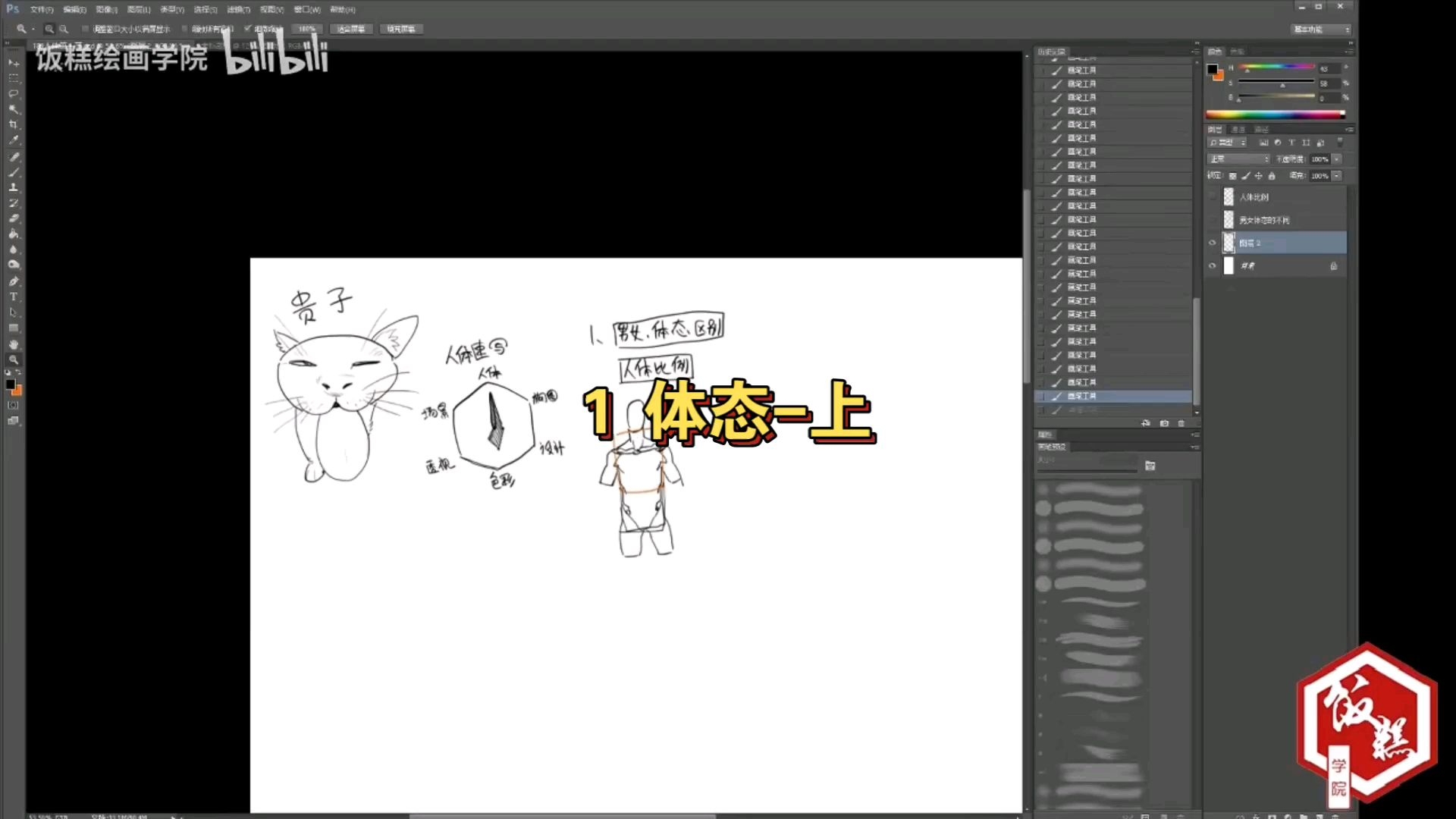
Task: Select the Eraser tool
Action: point(13,218)
